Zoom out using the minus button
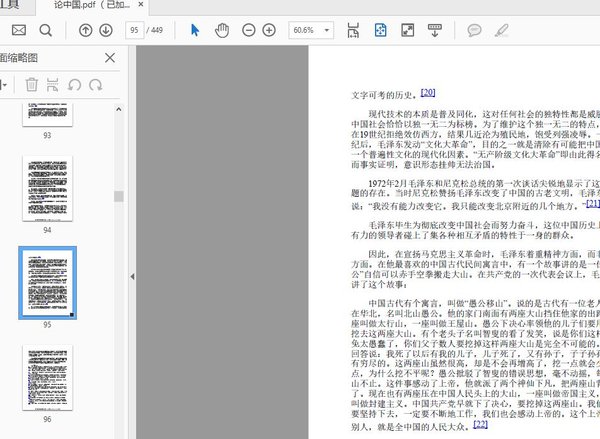 pyautogui.click(x=249, y=30)
